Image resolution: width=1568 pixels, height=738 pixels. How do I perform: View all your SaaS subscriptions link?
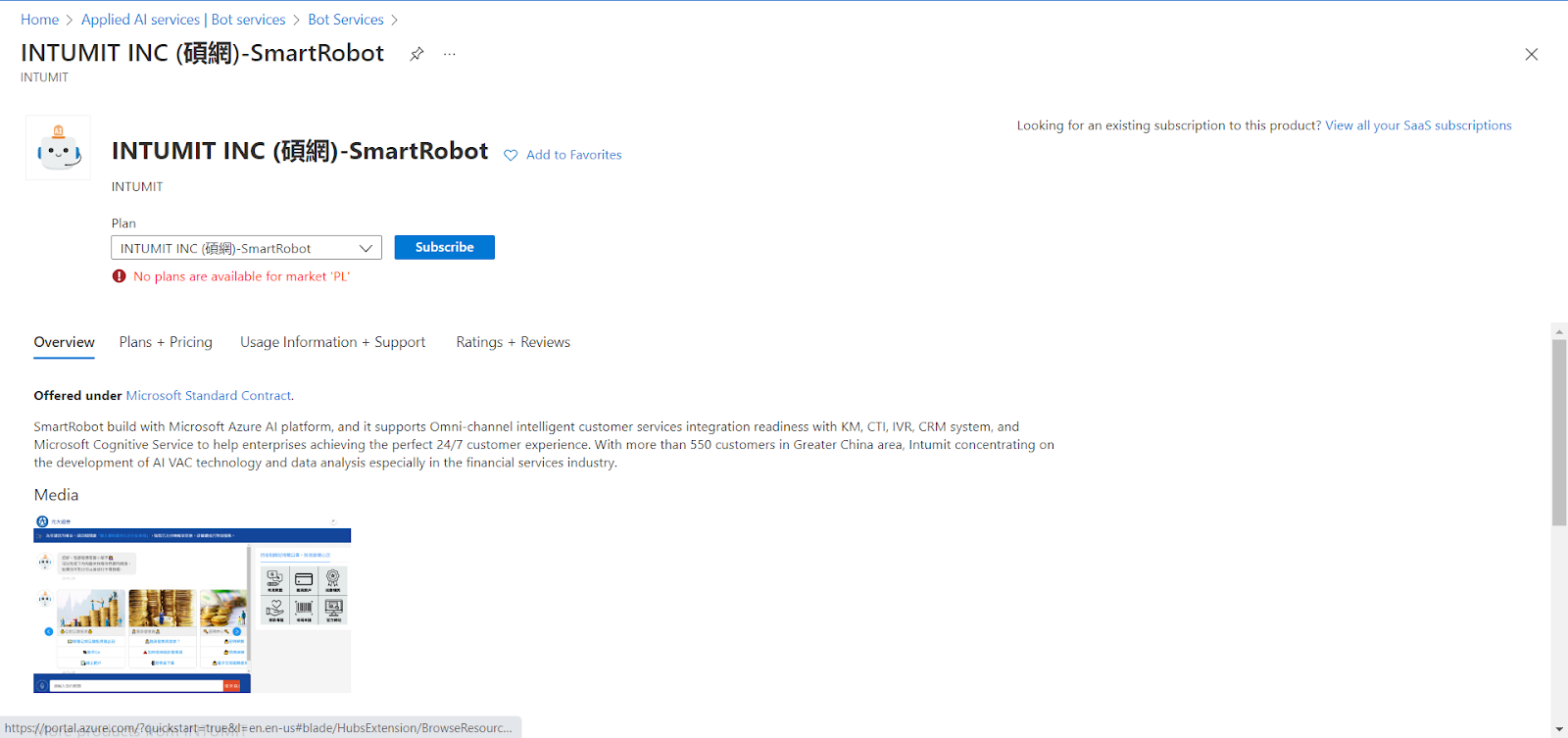coord(1418,125)
